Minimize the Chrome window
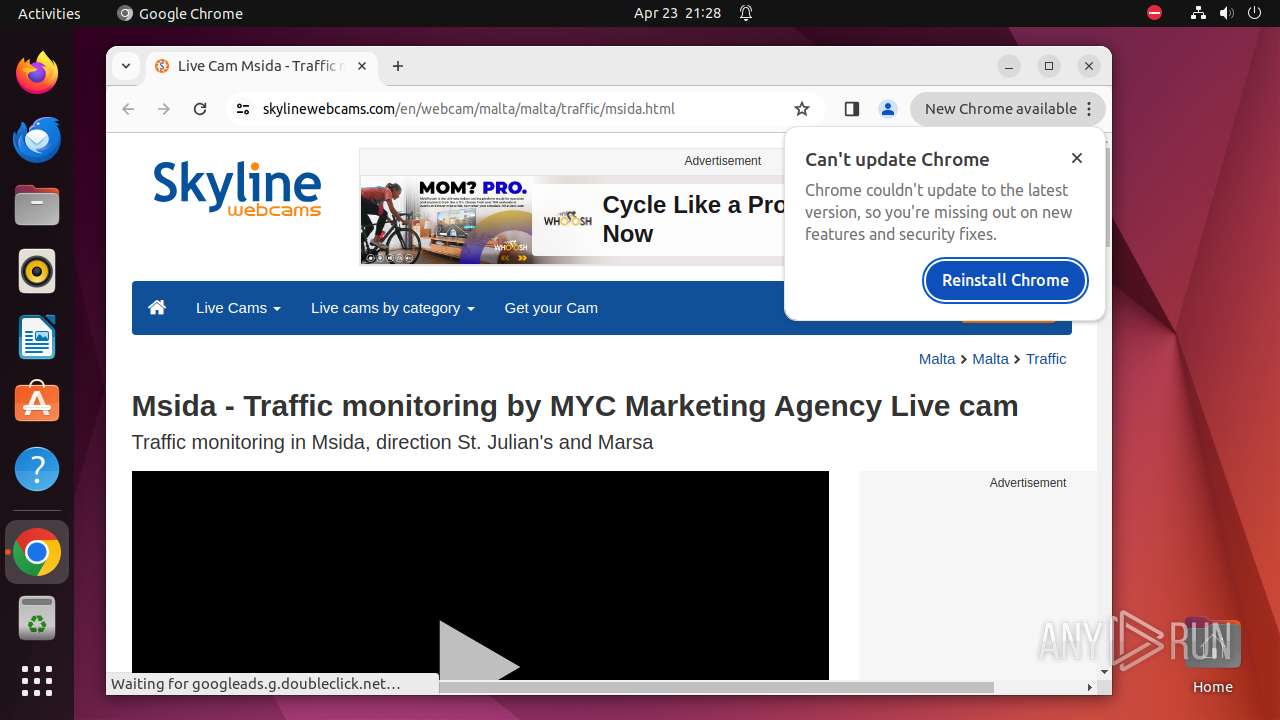Image resolution: width=1280 pixels, height=720 pixels. point(1009,66)
